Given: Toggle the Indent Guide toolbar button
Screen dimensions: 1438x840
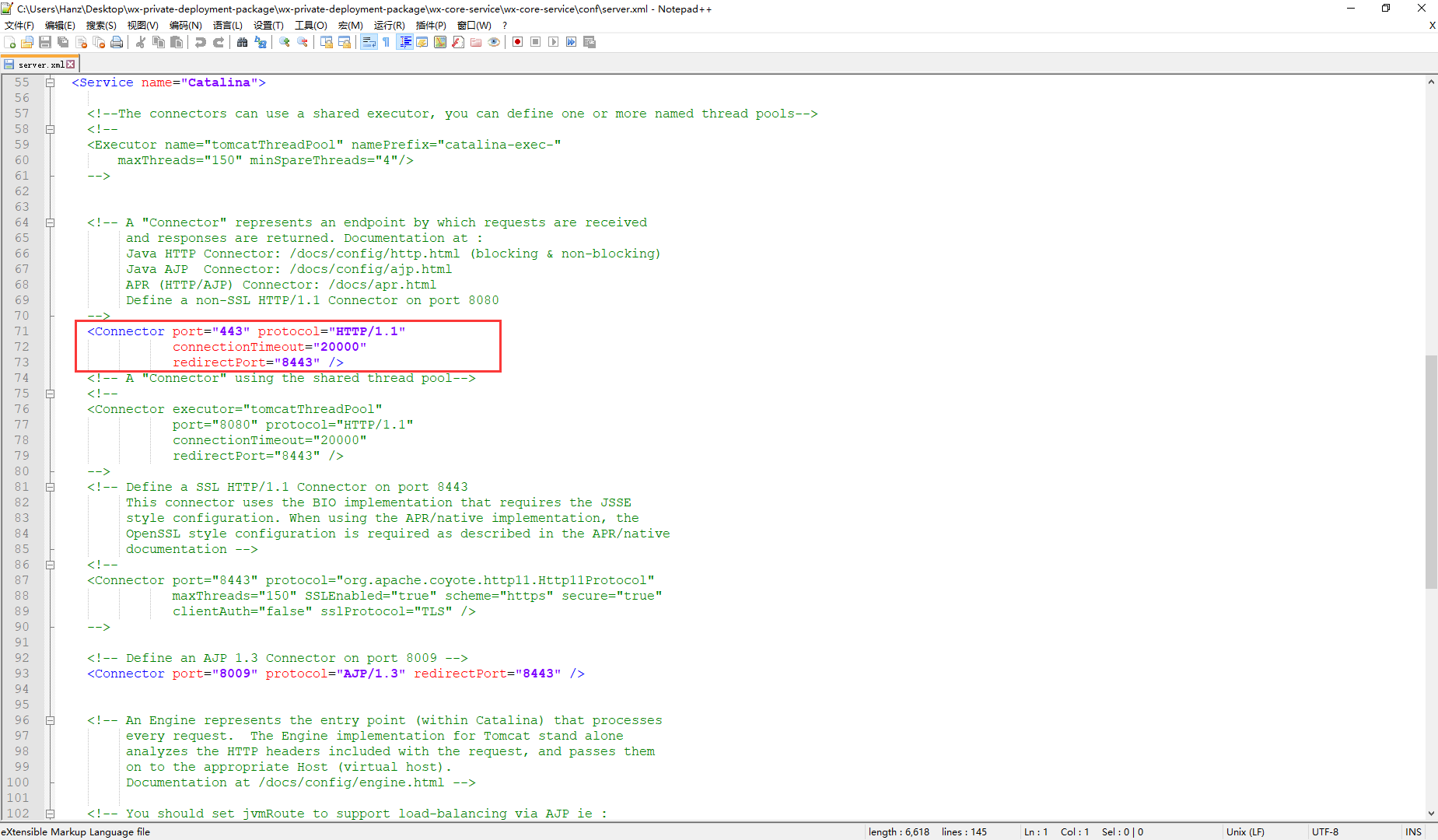Looking at the screenshot, I should [x=404, y=42].
